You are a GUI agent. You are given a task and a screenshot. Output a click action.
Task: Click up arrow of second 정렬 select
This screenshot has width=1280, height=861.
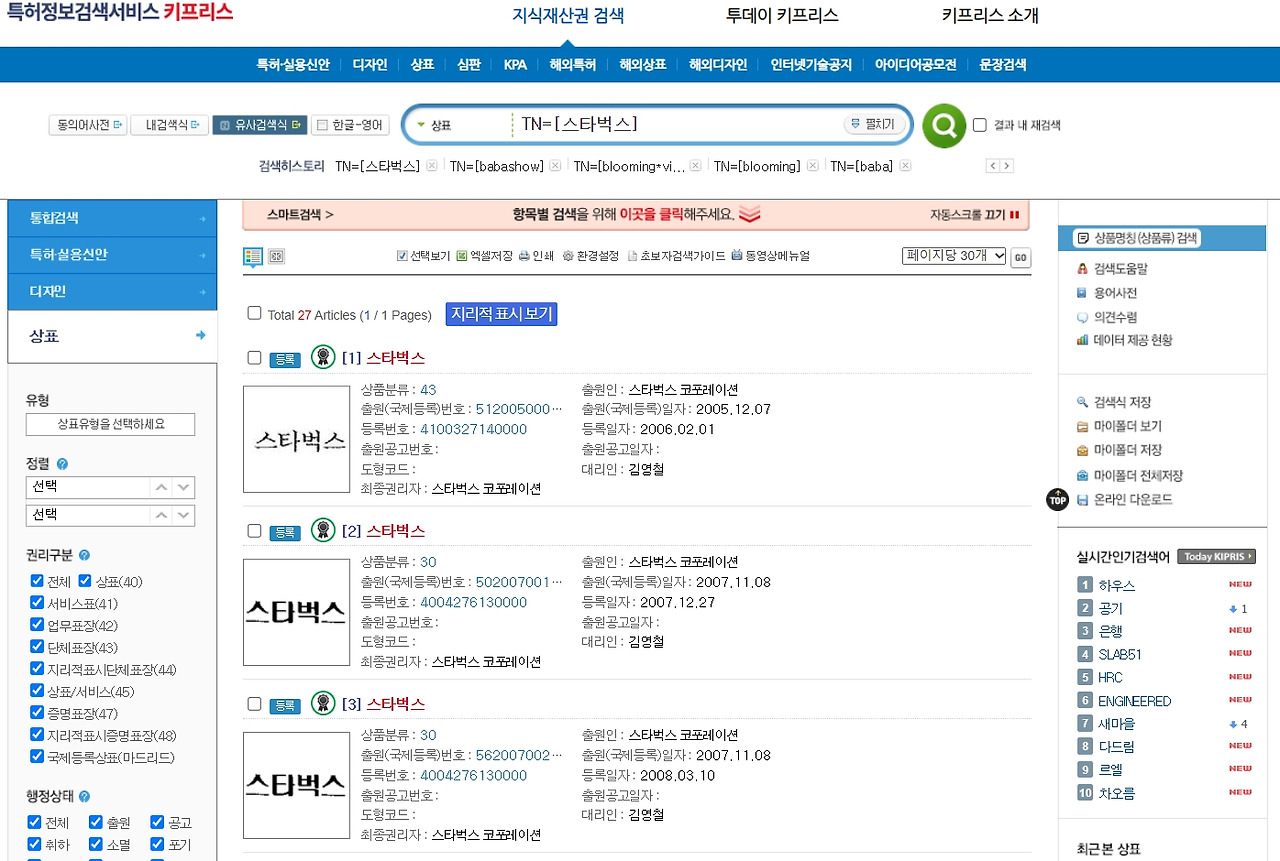pos(160,515)
